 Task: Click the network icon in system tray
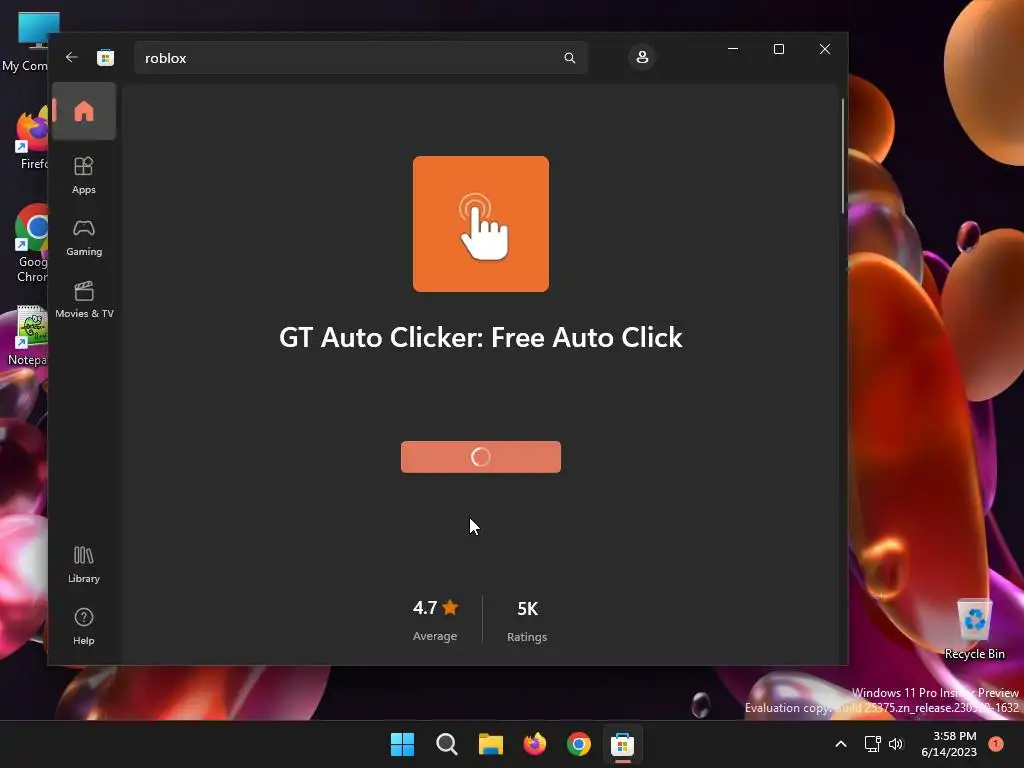(872, 744)
